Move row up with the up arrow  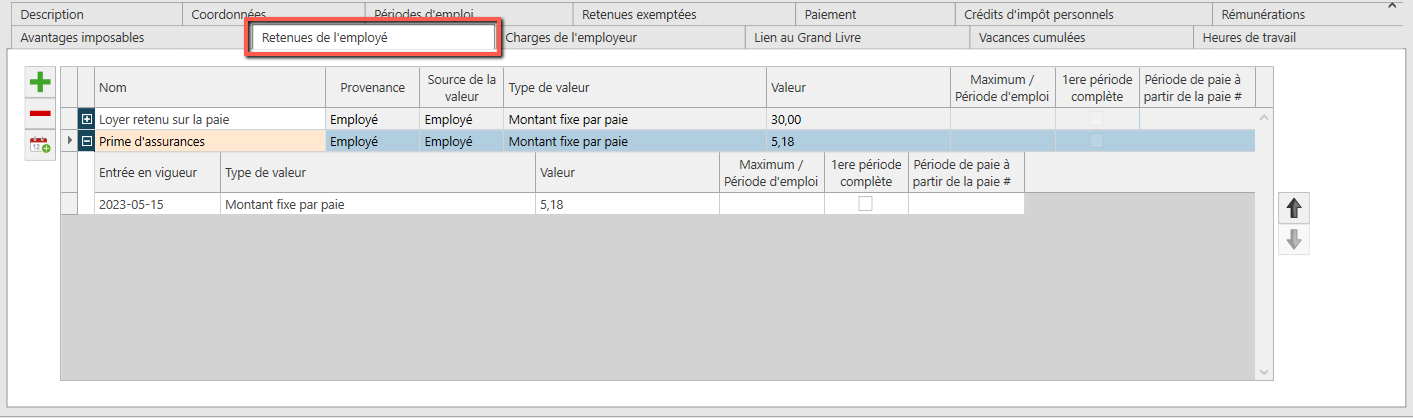pyautogui.click(x=1294, y=209)
